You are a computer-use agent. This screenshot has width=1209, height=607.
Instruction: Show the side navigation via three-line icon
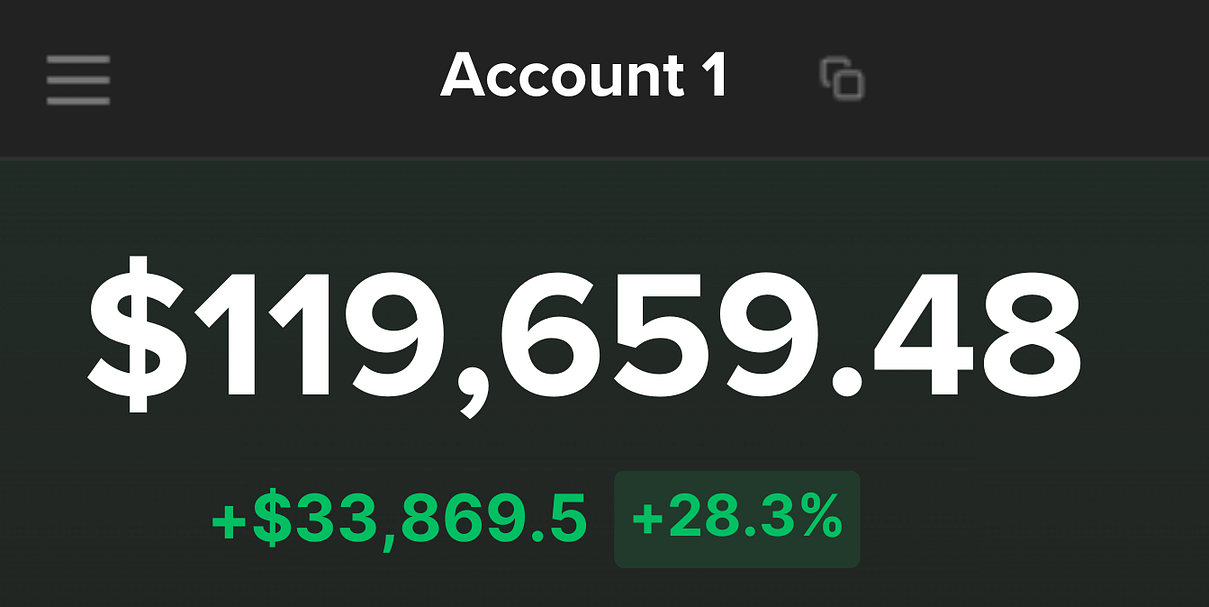tap(78, 79)
